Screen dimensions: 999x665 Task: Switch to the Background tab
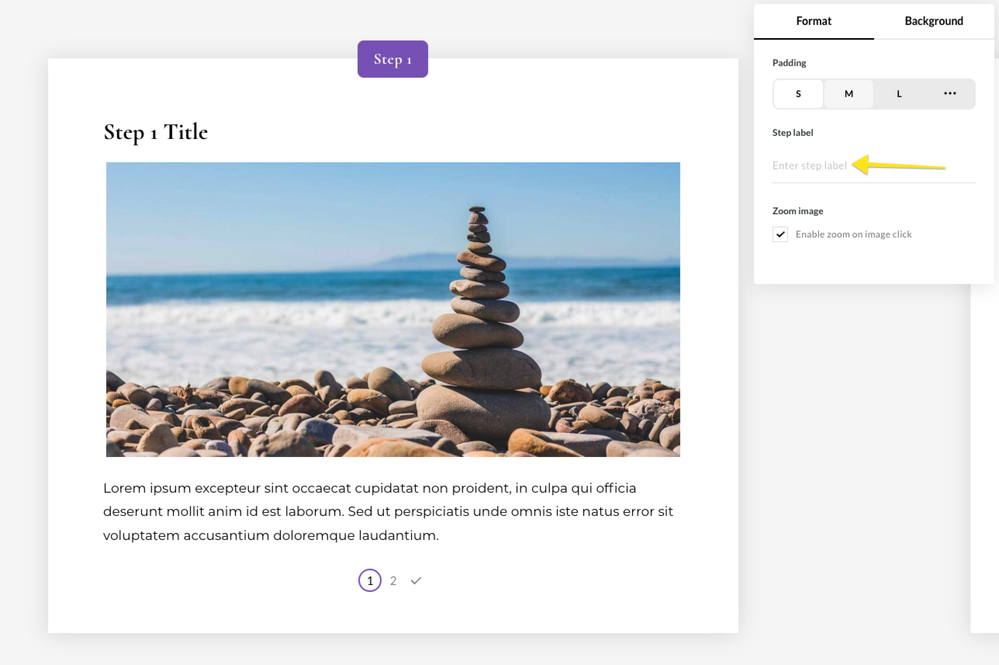click(933, 21)
